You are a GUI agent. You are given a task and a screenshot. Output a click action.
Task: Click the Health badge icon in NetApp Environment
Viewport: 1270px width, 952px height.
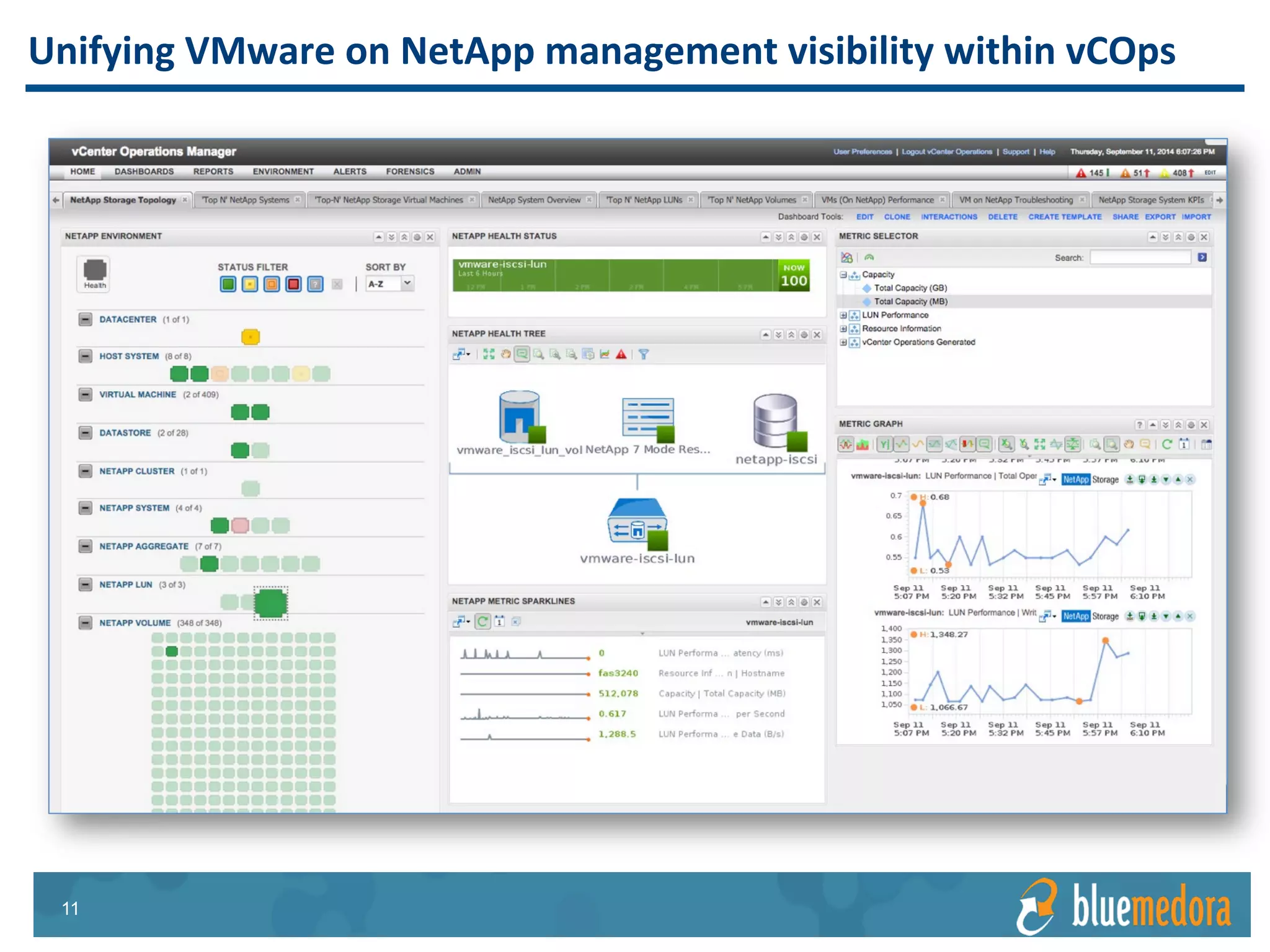(x=95, y=273)
